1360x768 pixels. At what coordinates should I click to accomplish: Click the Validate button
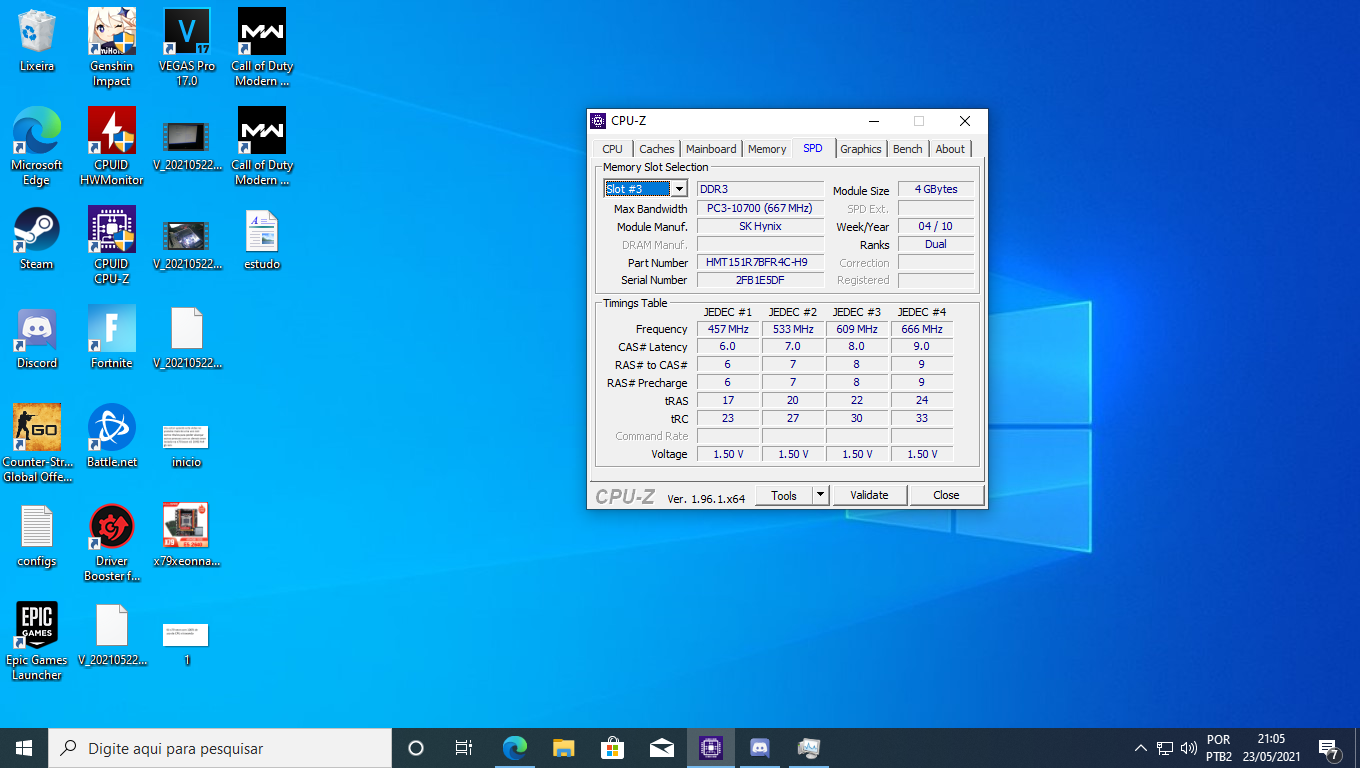pyautogui.click(x=869, y=495)
